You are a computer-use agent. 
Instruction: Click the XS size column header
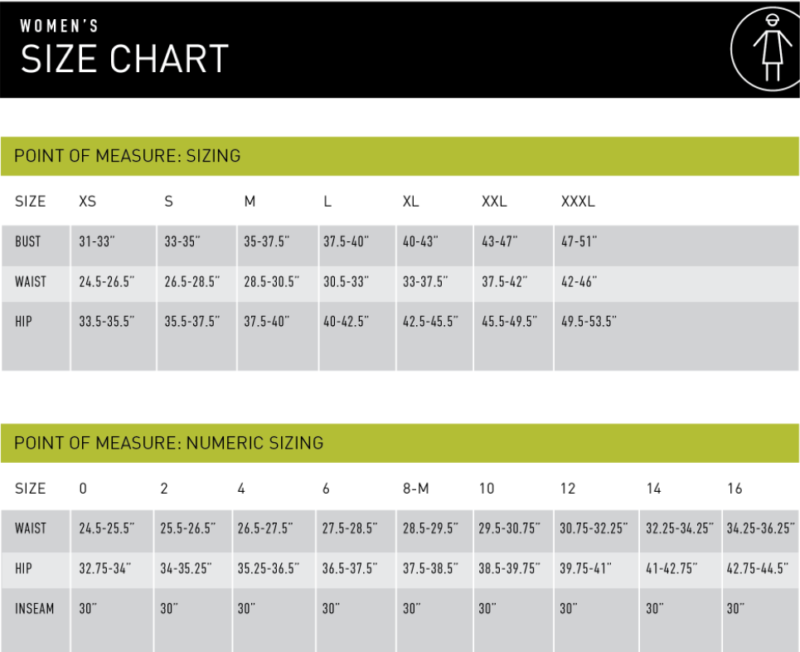tap(87, 201)
